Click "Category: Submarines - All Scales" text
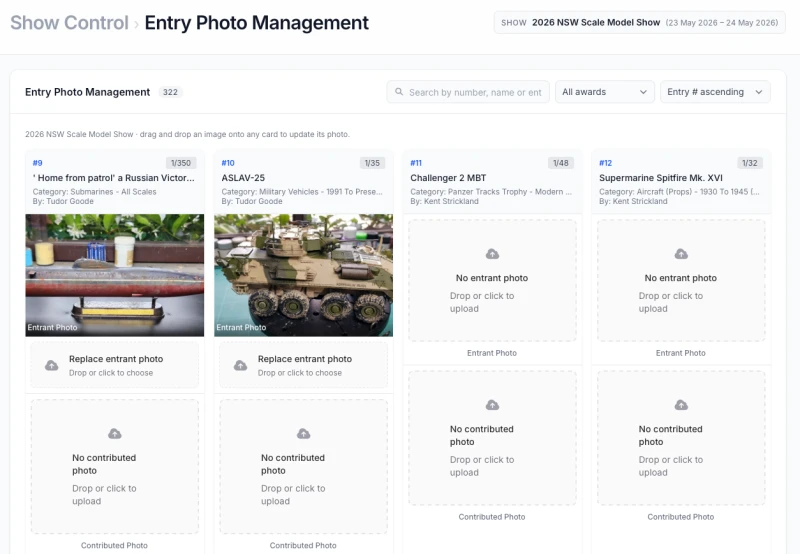800x554 pixels. coord(94,192)
